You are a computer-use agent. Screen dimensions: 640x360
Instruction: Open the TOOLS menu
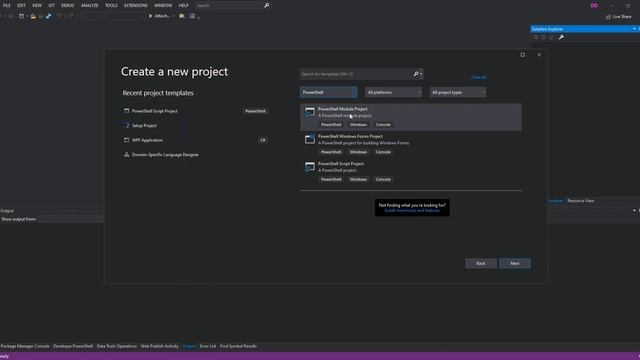(x=111, y=5)
